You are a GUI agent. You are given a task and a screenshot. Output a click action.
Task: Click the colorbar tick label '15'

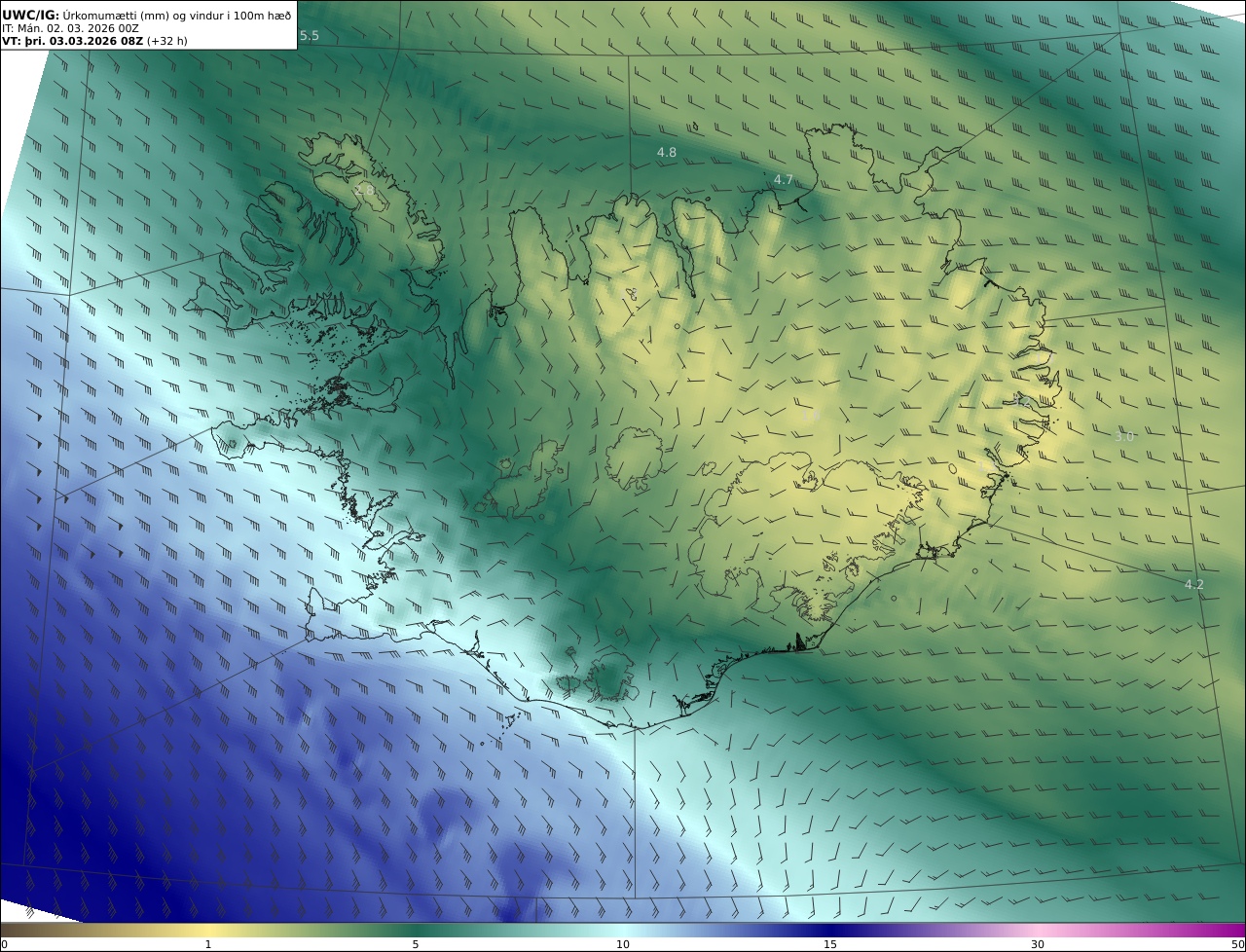(x=830, y=945)
